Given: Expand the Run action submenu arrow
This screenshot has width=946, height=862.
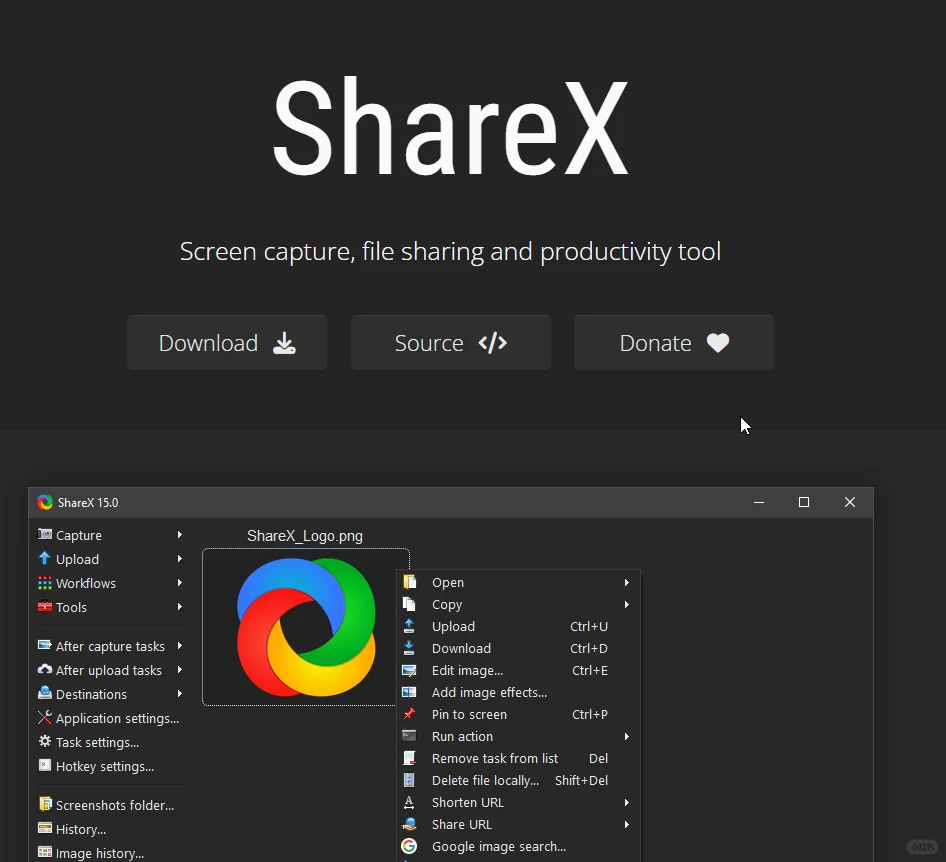Looking at the screenshot, I should [627, 736].
